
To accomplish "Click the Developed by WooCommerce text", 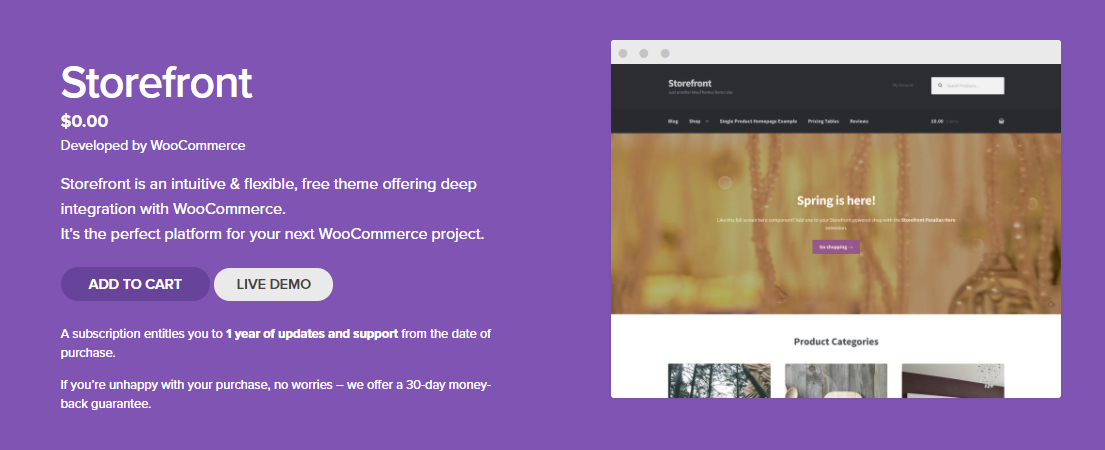I will (x=153, y=146).
